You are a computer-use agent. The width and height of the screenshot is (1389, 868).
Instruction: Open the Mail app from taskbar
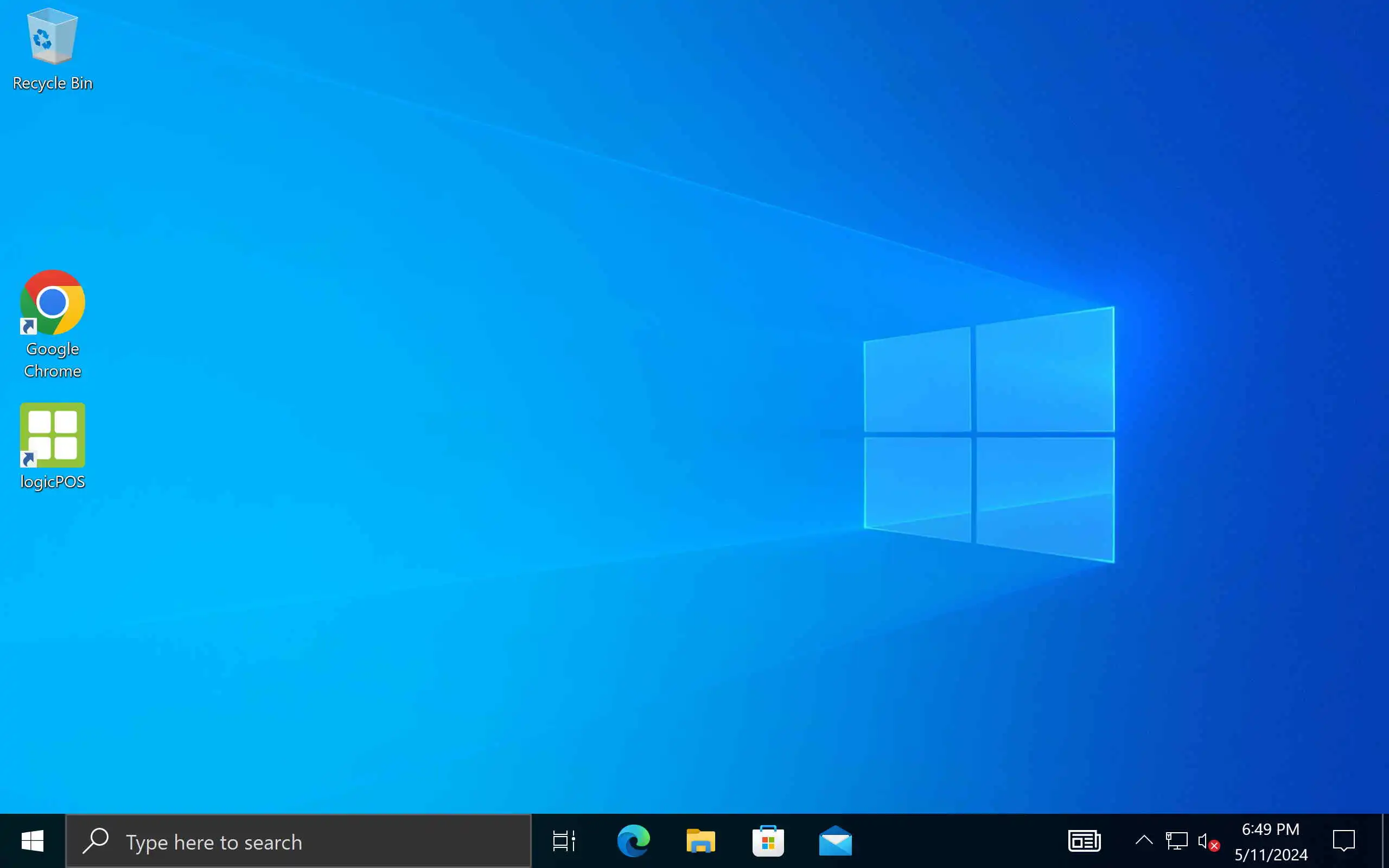(835, 841)
